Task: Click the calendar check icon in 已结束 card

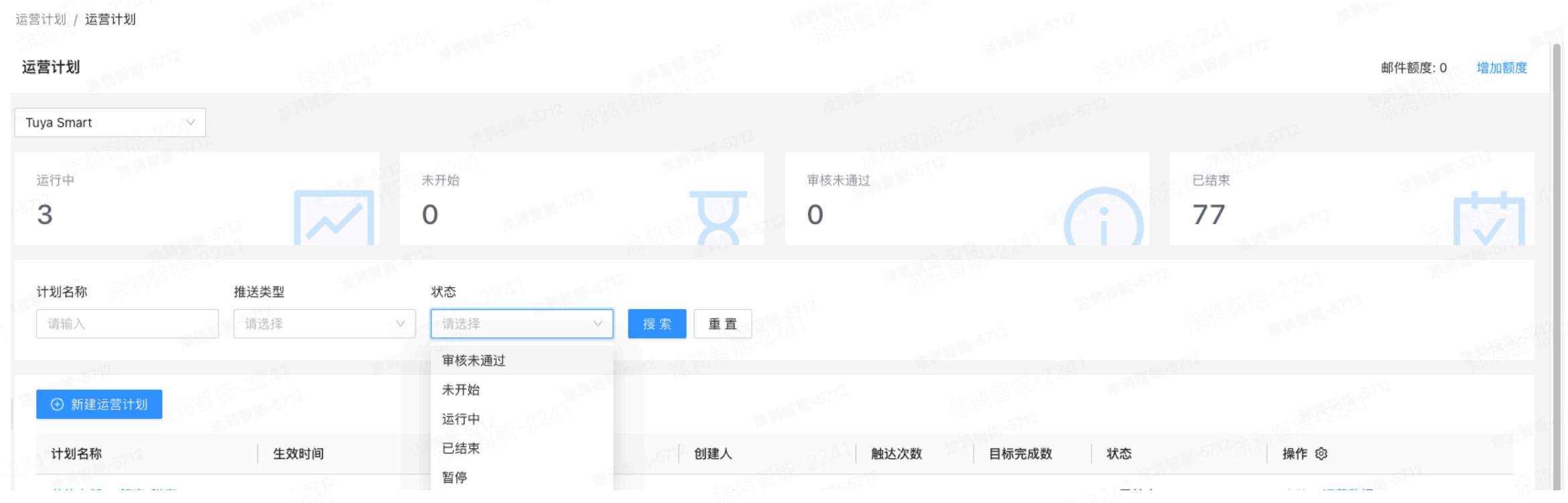Action: tap(1489, 217)
